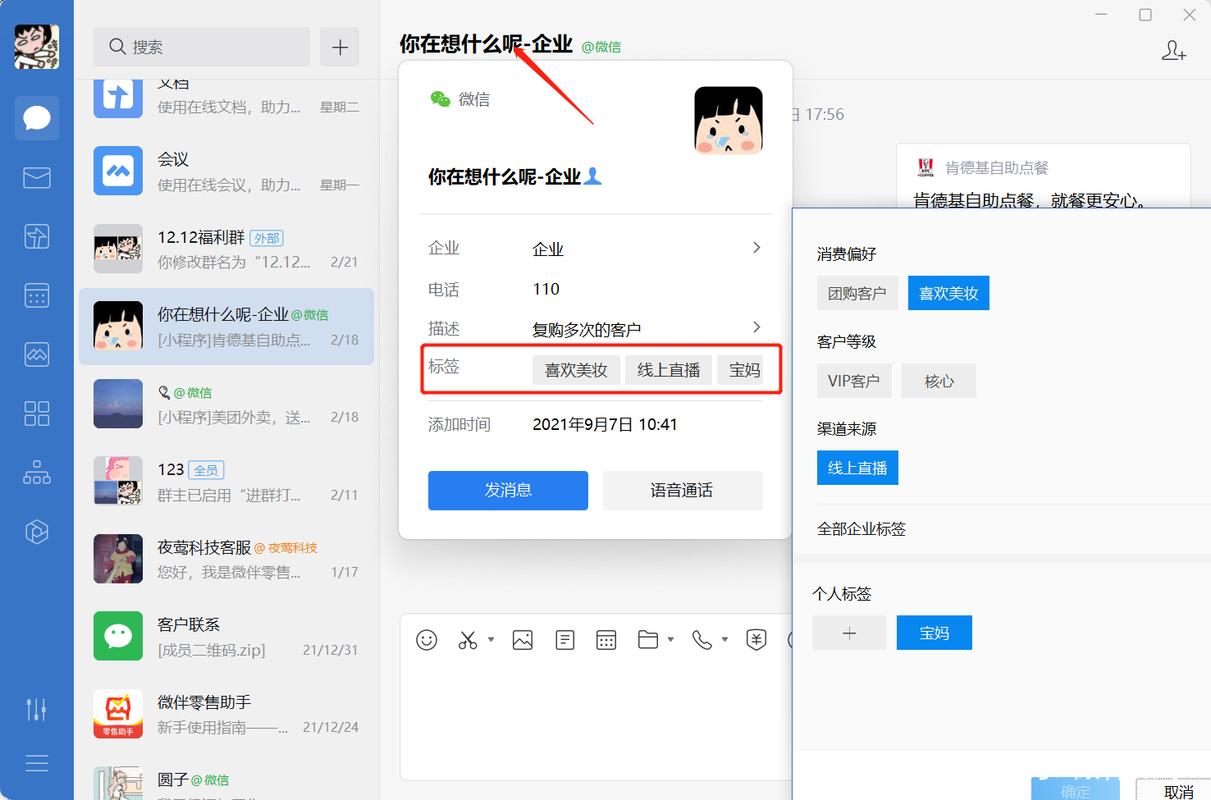This screenshot has width=1211, height=800.
Task: Click the 语音通话 button
Action: click(682, 490)
